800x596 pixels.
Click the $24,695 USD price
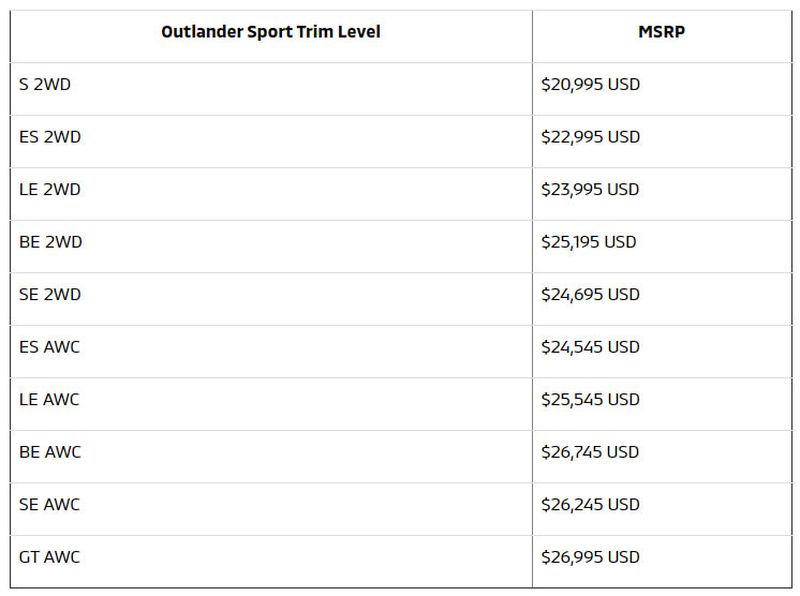pyautogui.click(x=590, y=294)
